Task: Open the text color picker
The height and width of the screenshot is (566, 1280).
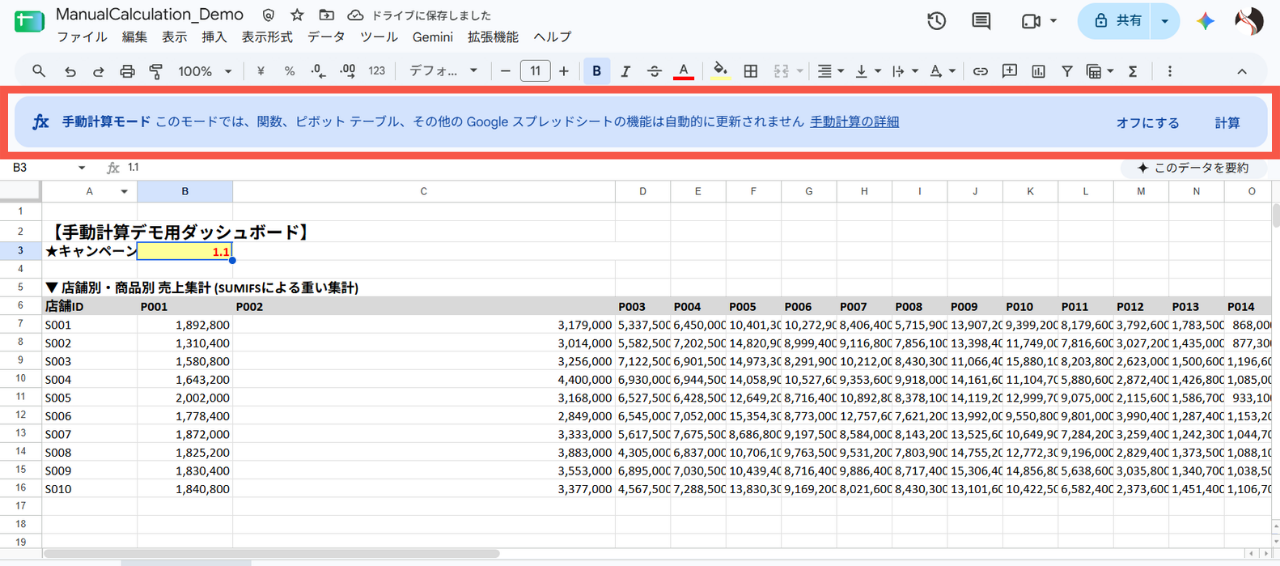Action: [x=684, y=71]
